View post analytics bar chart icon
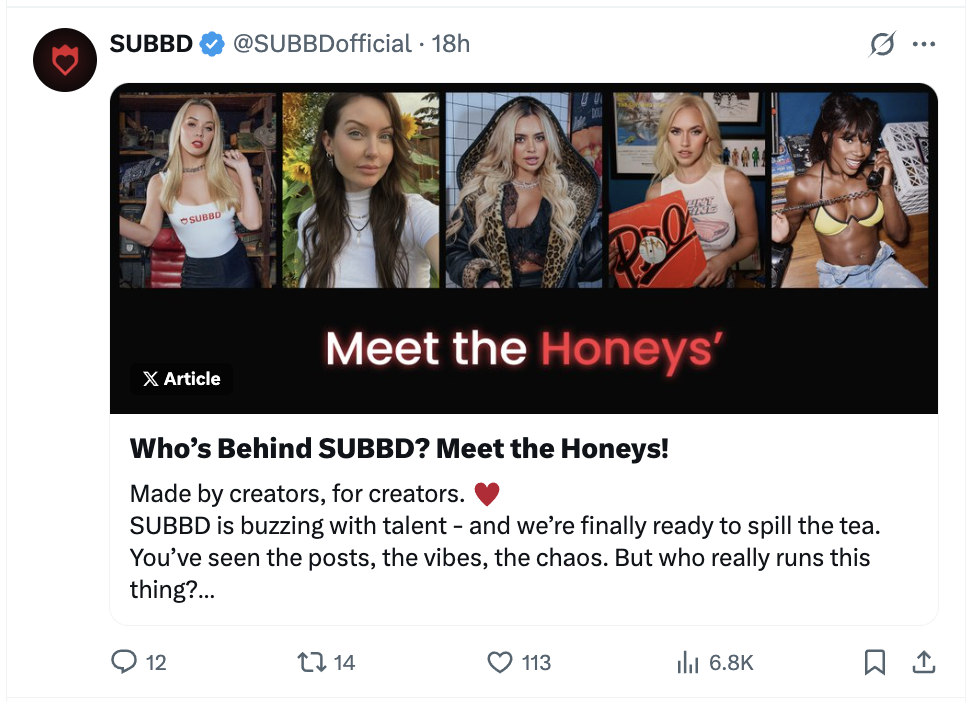 687,662
